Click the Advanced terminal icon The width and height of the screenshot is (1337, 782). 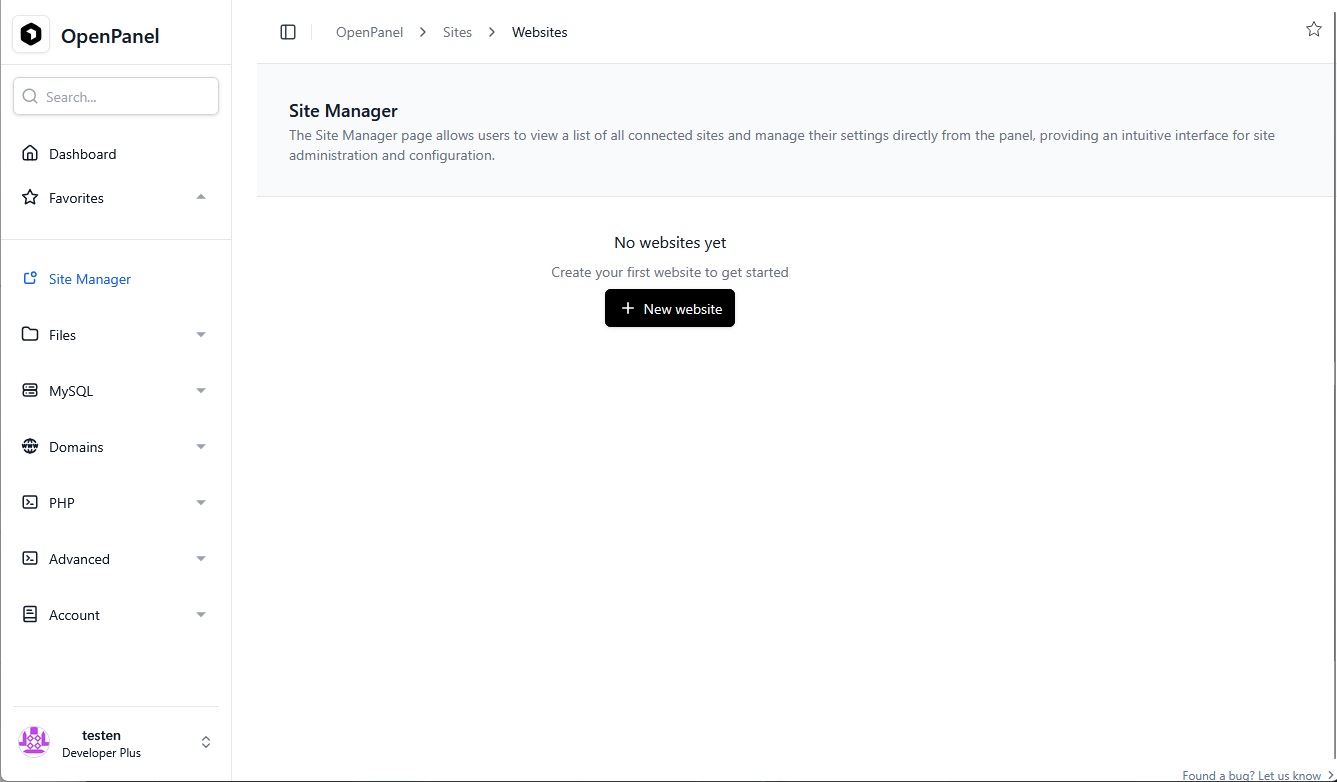tap(30, 559)
